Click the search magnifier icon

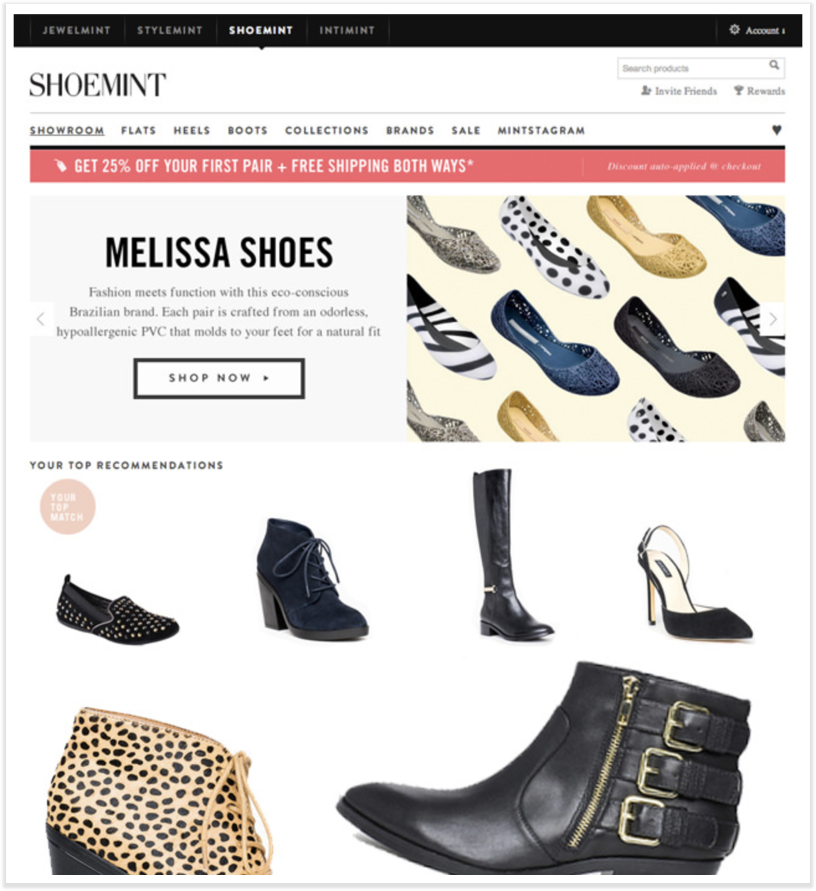coord(774,65)
